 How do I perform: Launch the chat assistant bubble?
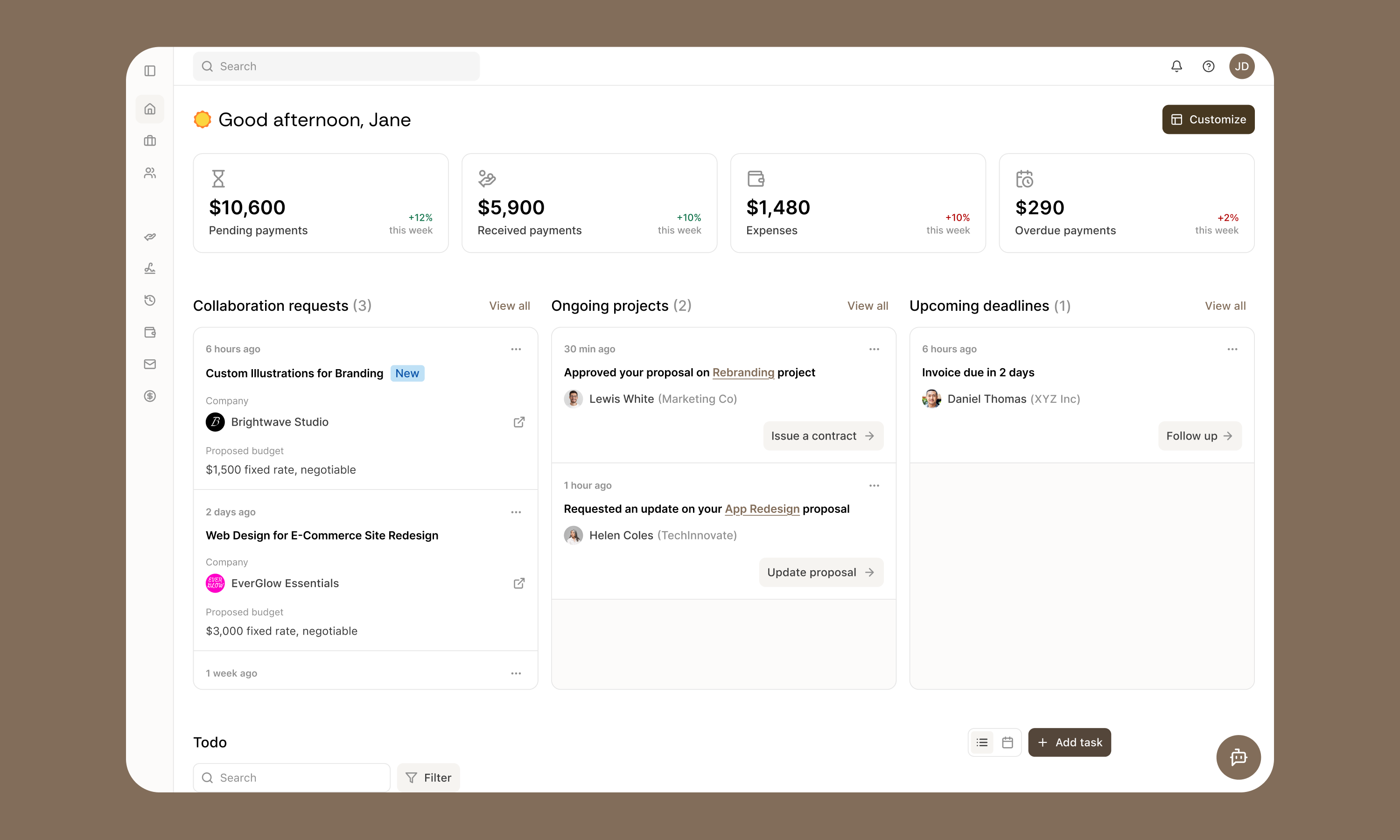(x=1238, y=757)
